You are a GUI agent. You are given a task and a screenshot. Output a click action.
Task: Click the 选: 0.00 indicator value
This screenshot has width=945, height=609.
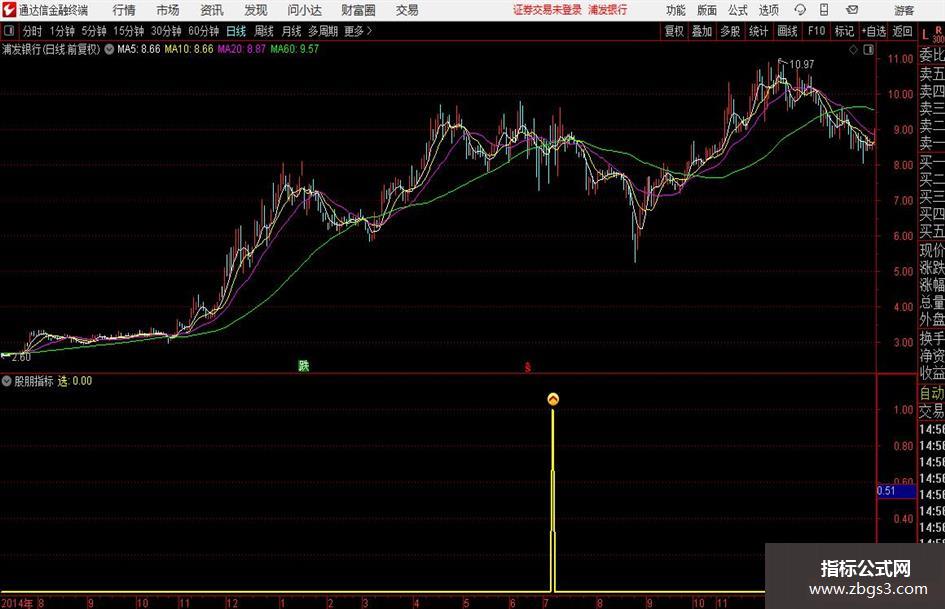[x=75, y=381]
